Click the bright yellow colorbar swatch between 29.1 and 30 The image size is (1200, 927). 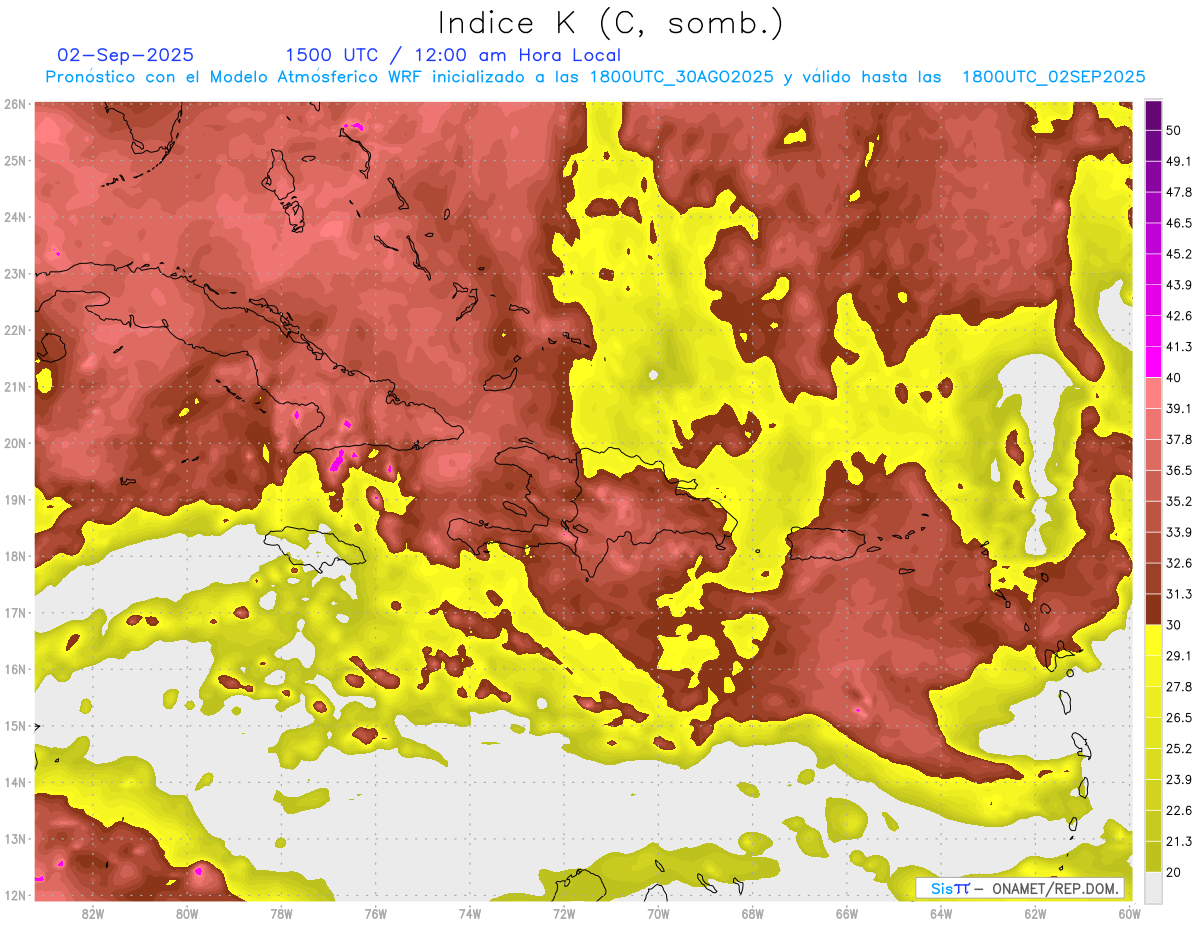(x=1154, y=639)
